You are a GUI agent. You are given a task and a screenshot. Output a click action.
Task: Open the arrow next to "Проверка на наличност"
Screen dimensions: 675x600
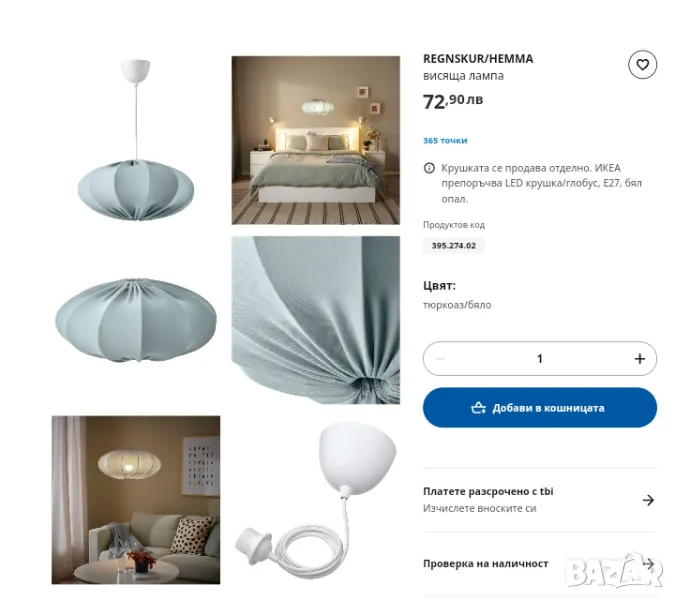point(648,564)
